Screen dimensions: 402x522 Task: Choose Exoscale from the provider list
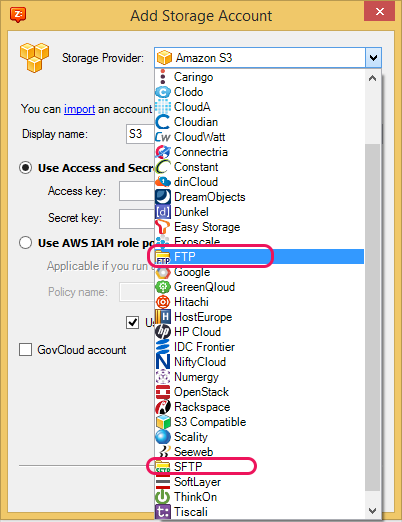coord(197,241)
